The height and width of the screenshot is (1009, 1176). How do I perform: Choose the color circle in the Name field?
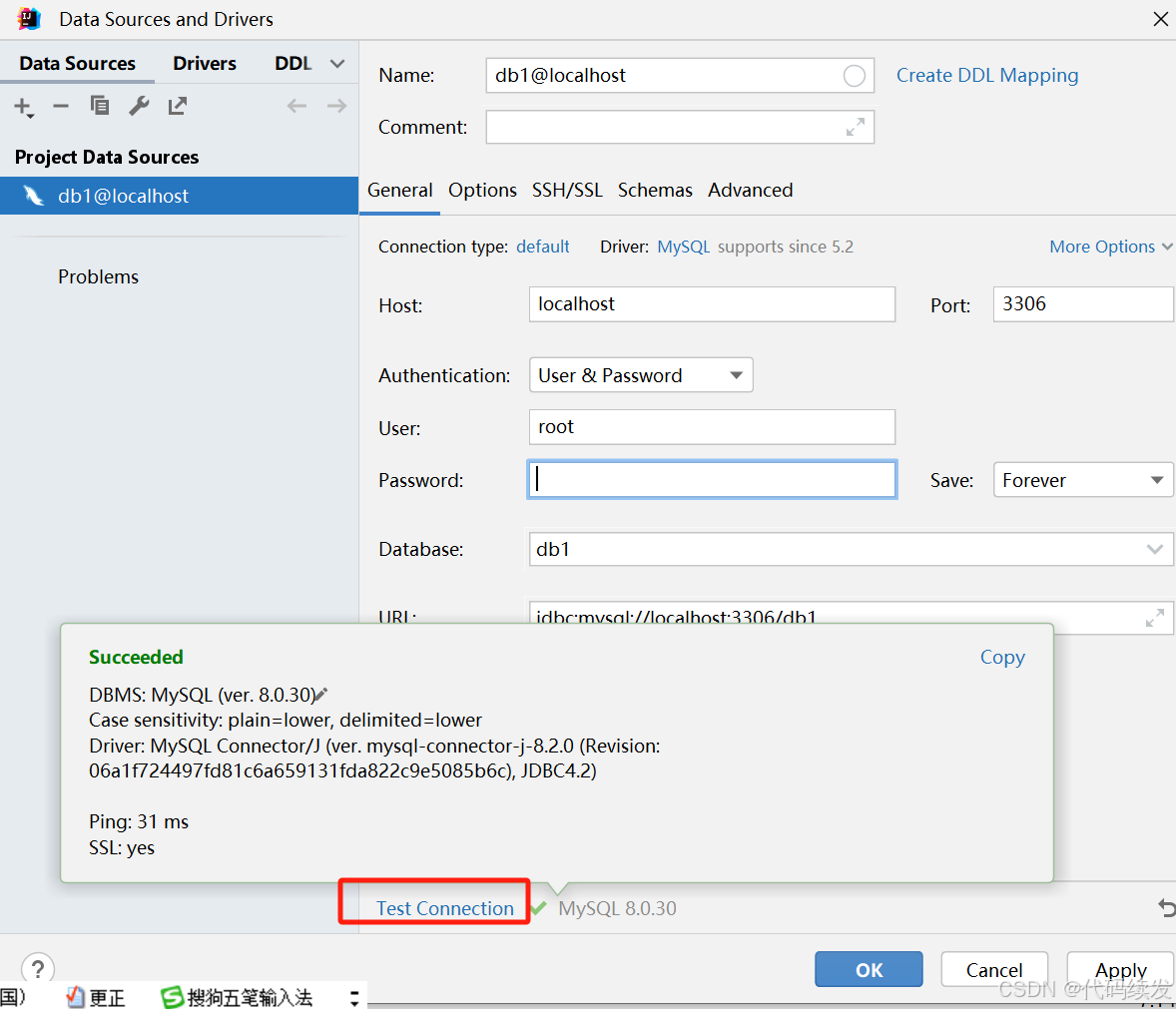pos(855,76)
